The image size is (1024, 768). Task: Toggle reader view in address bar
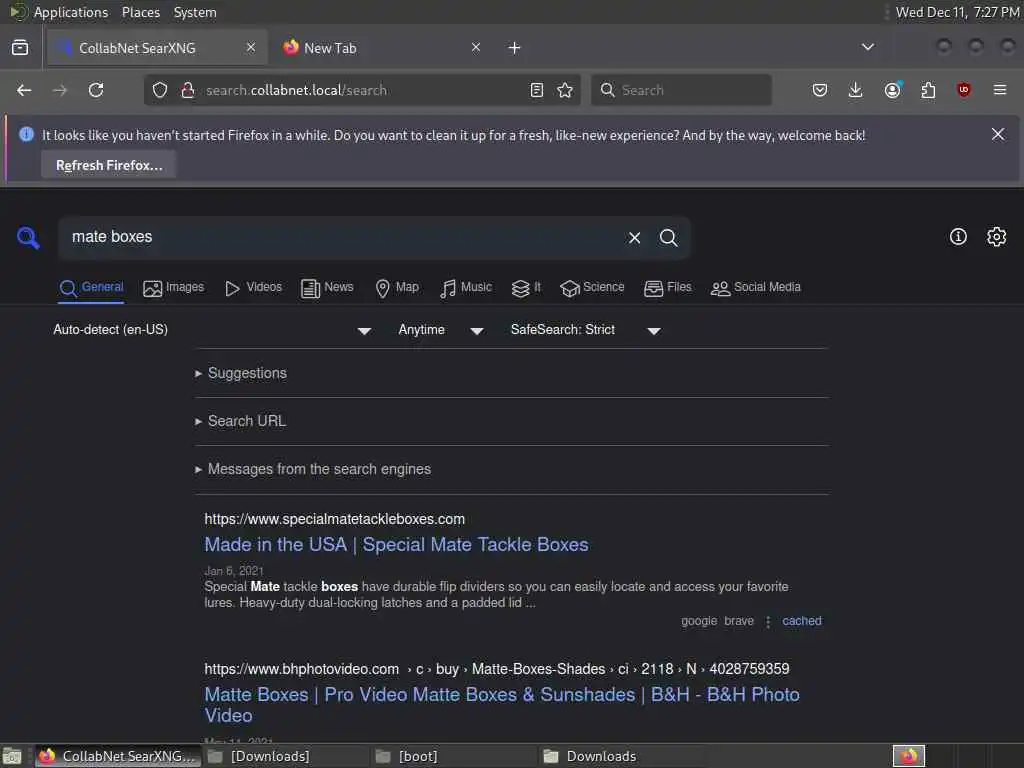[537, 90]
